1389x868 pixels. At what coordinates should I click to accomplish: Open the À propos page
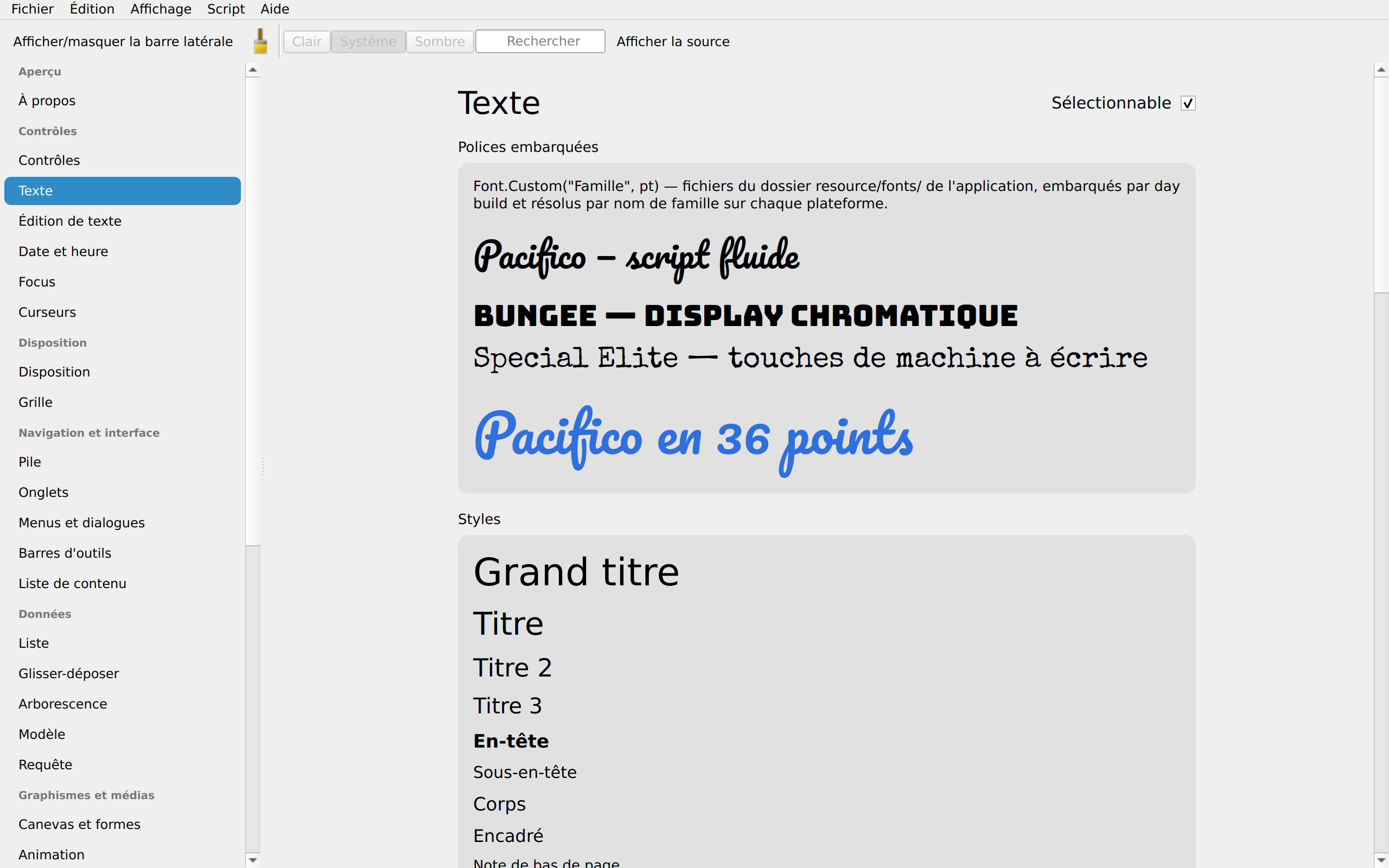coord(122,100)
